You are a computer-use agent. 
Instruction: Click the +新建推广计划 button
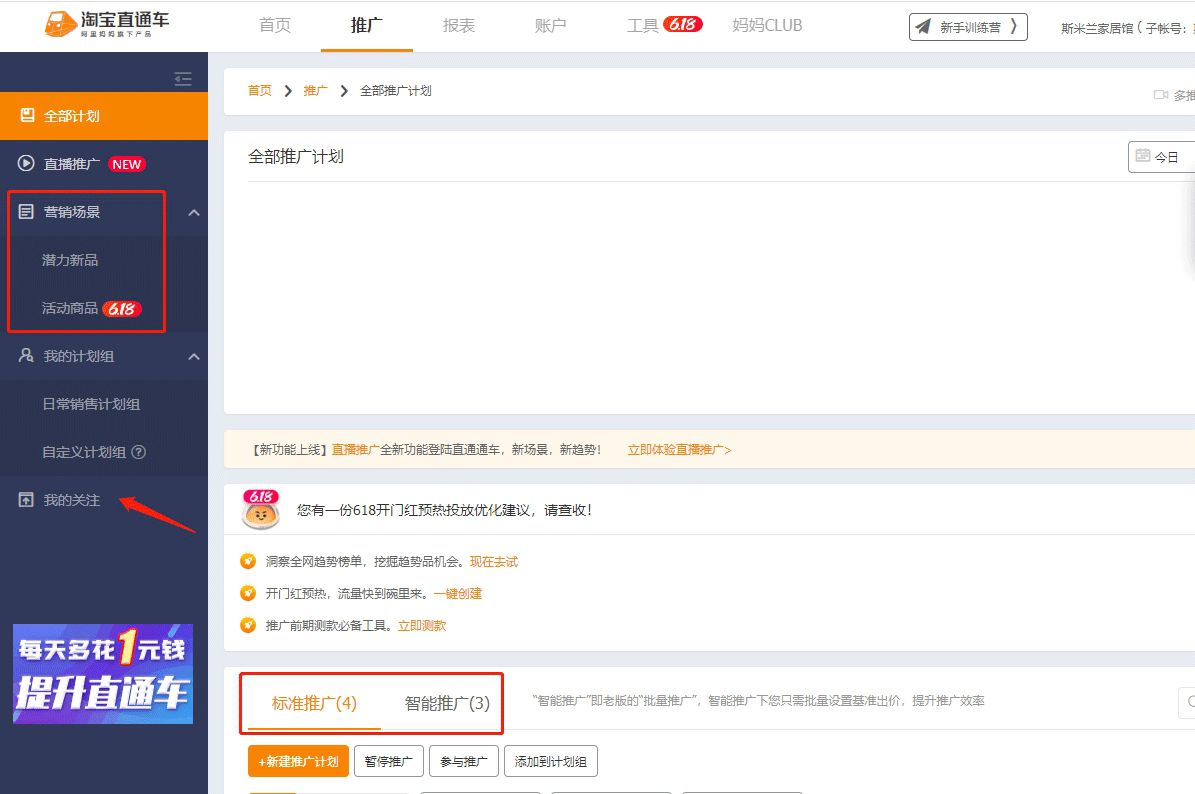coord(298,762)
